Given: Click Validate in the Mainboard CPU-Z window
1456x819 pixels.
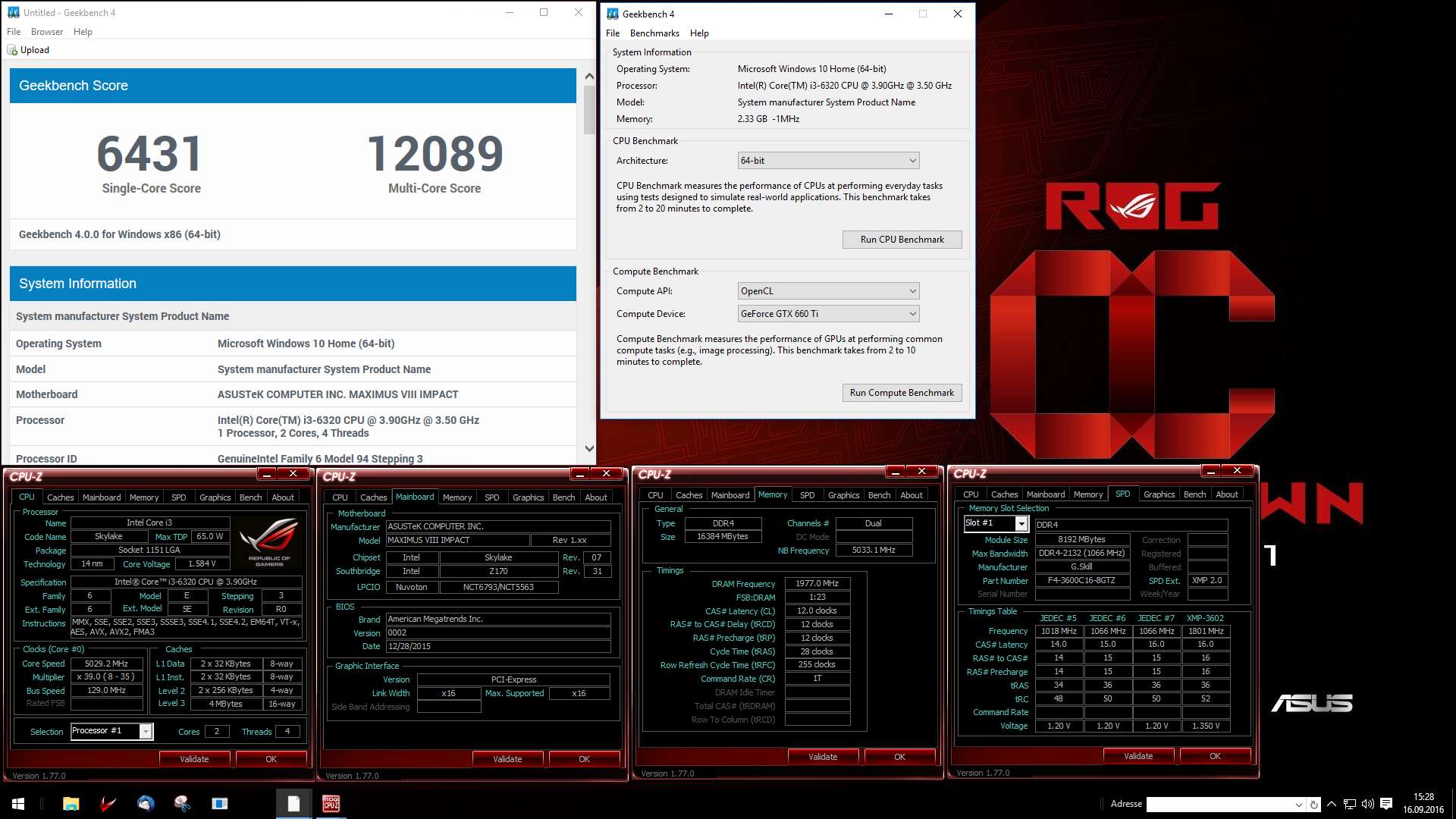Looking at the screenshot, I should coord(507,759).
